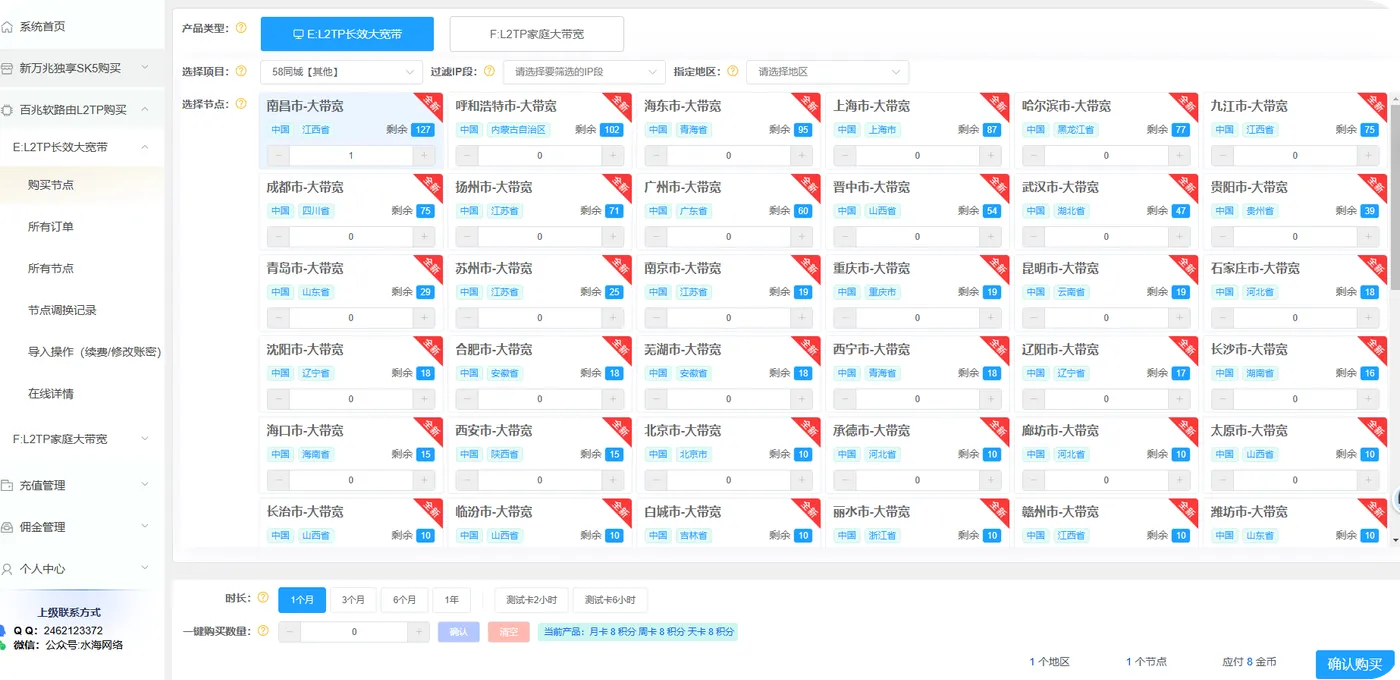Select 6个月 duration option
This screenshot has width=1400, height=680.
click(404, 600)
